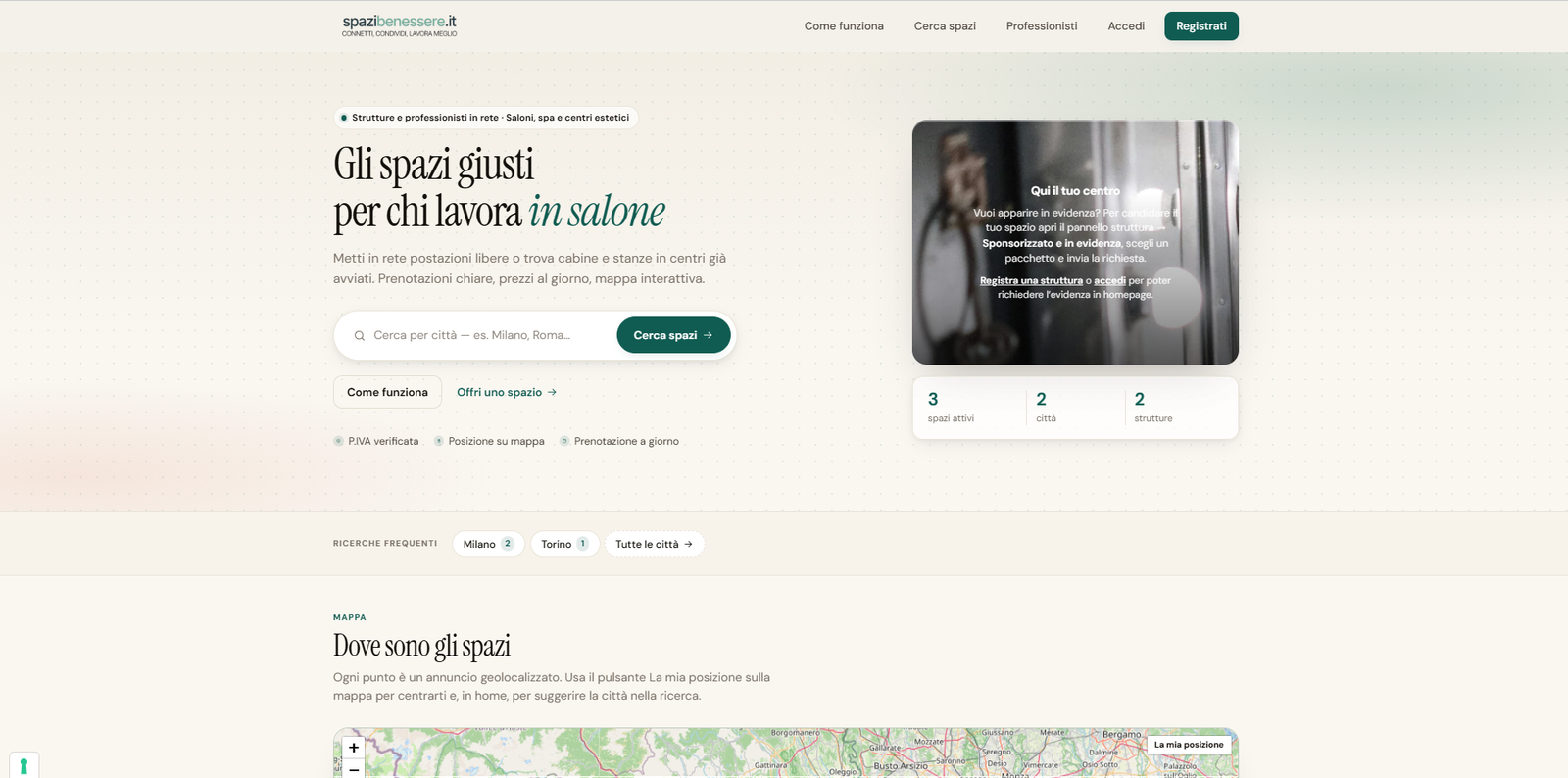Click the Prenotazione a giorno badge icon
Image resolution: width=1568 pixels, height=778 pixels.
click(x=564, y=441)
